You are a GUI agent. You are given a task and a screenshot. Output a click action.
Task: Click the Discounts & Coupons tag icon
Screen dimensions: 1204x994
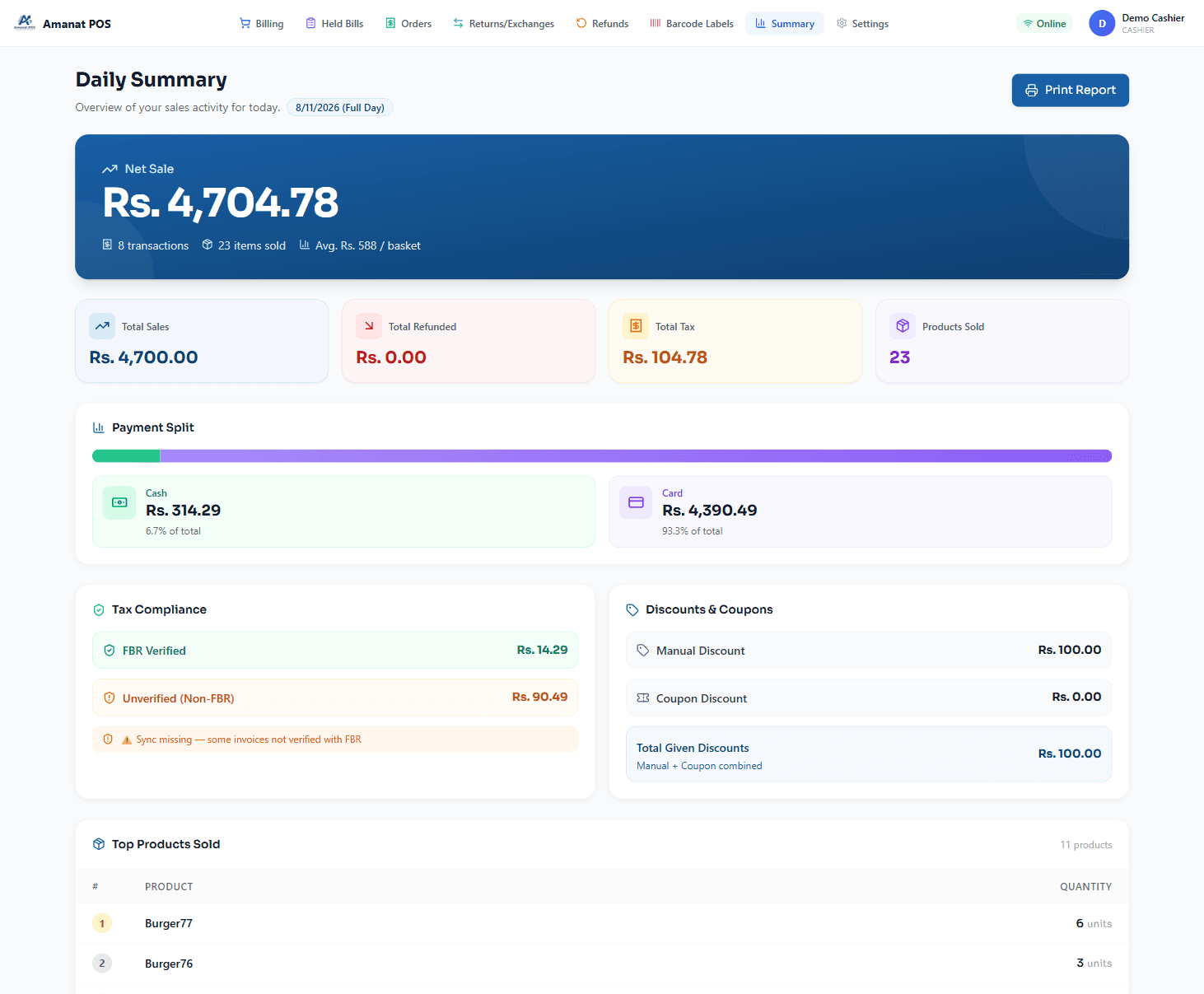pos(632,610)
